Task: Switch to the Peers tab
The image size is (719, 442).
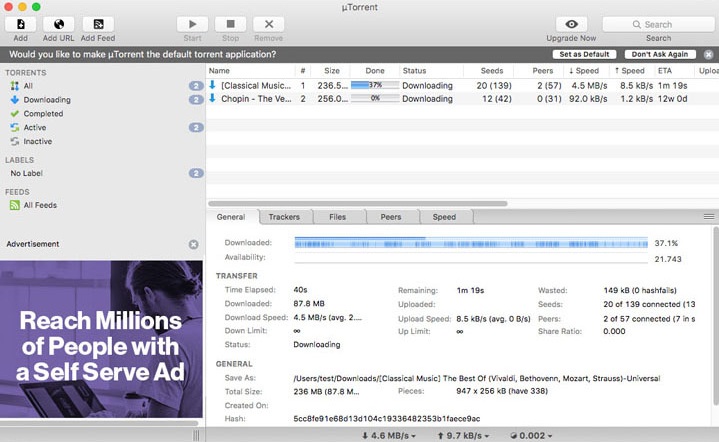Action: (x=391, y=217)
